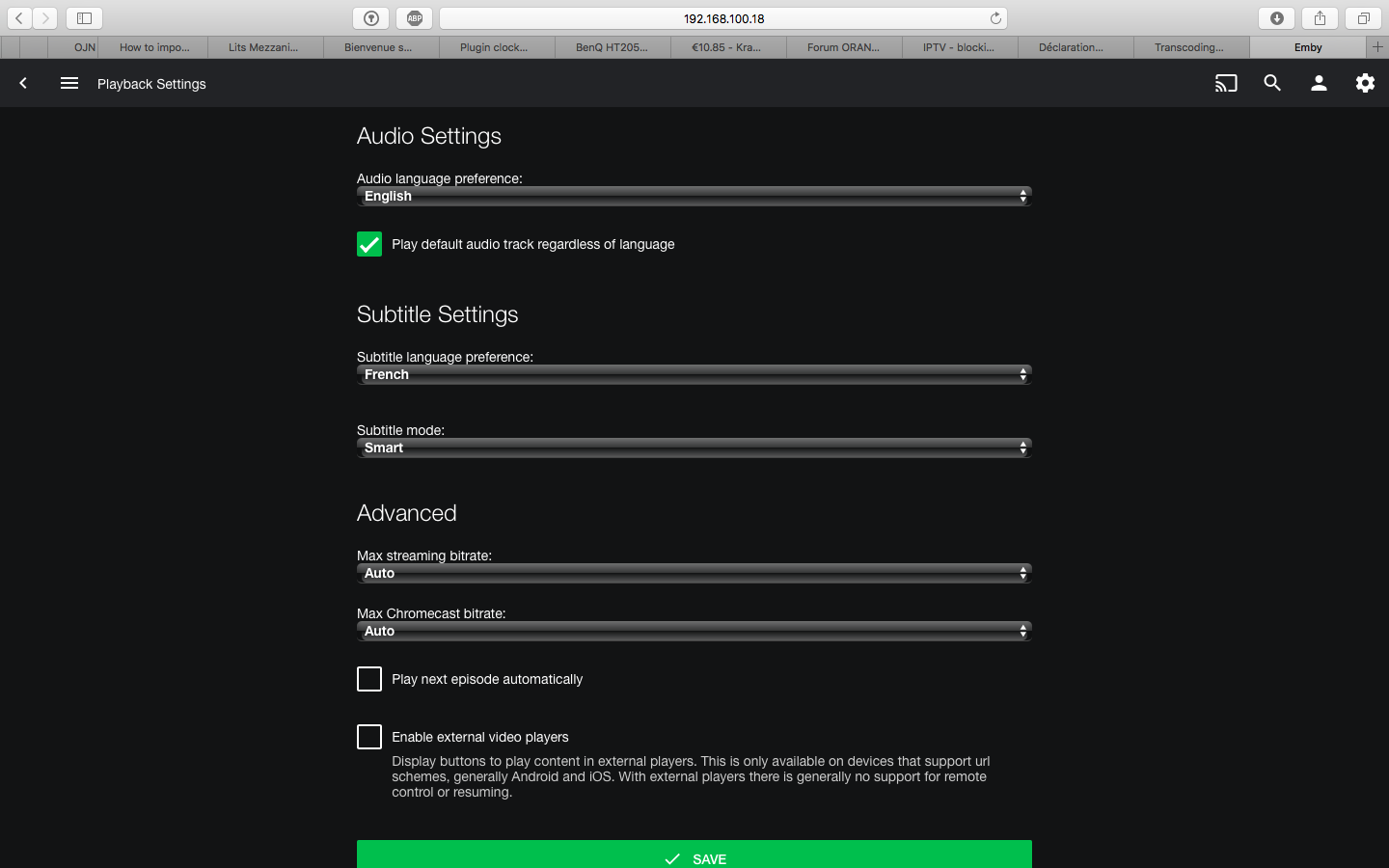This screenshot has height=868, width=1389.
Task: Click the Audio Settings heading
Action: 429,136
